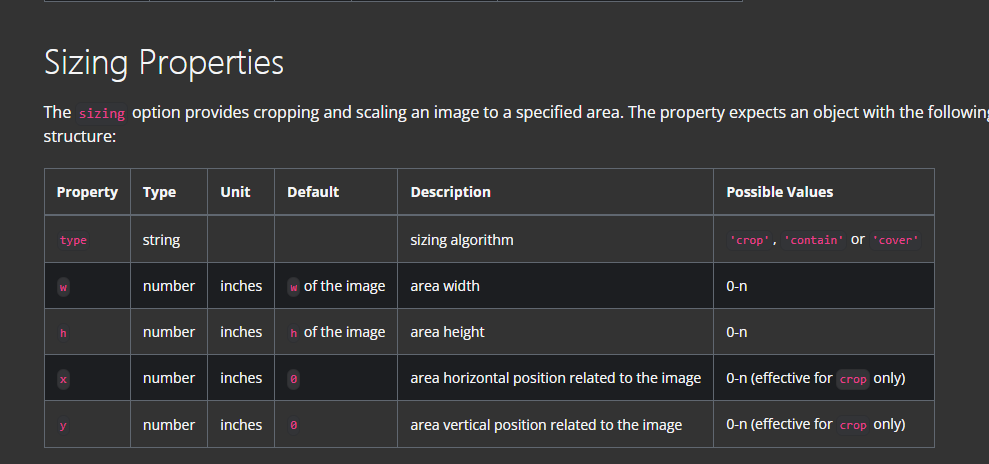
Task: Click the Description column header
Action: click(x=450, y=192)
